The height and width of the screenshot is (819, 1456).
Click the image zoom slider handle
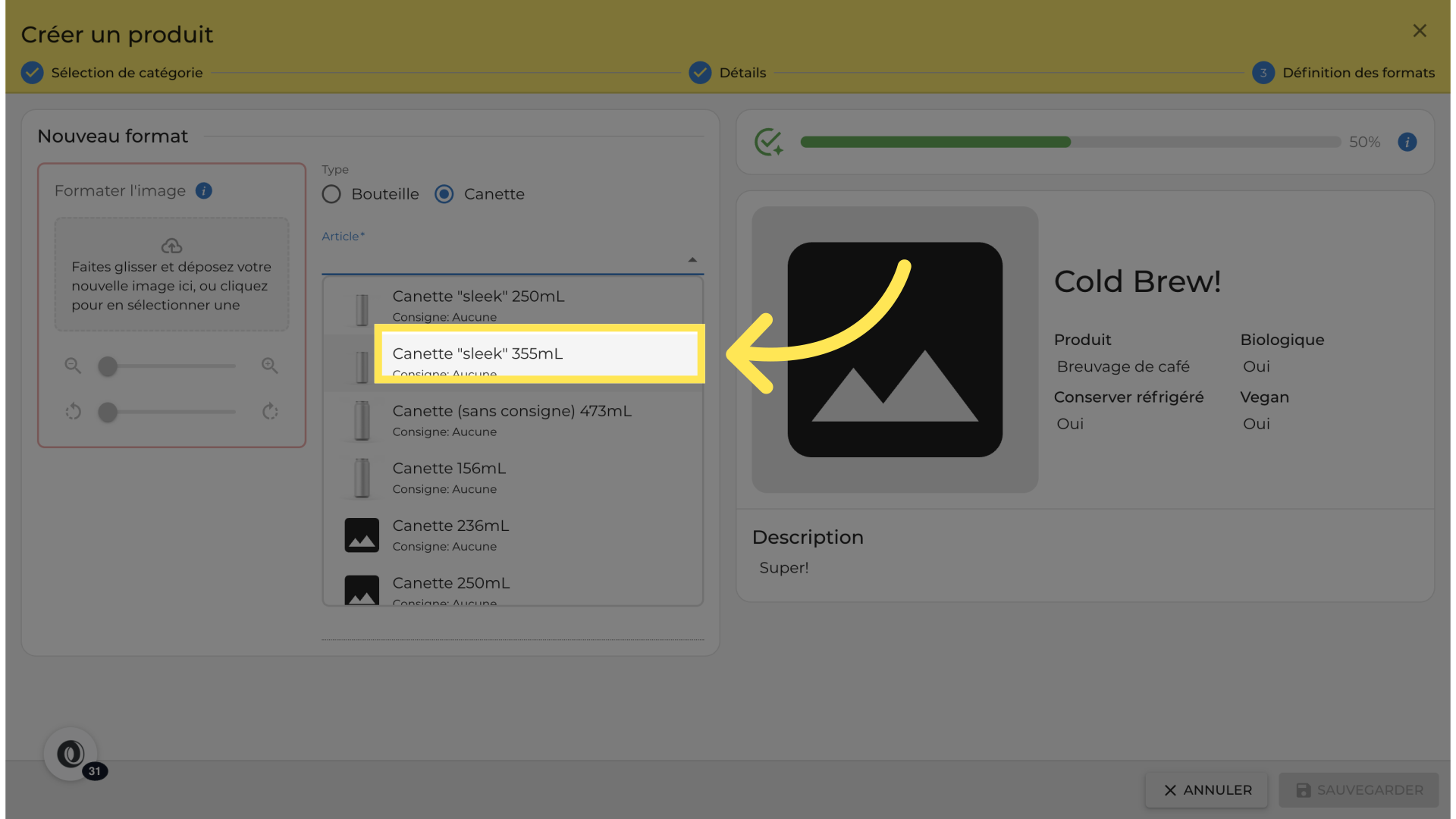[x=108, y=366]
